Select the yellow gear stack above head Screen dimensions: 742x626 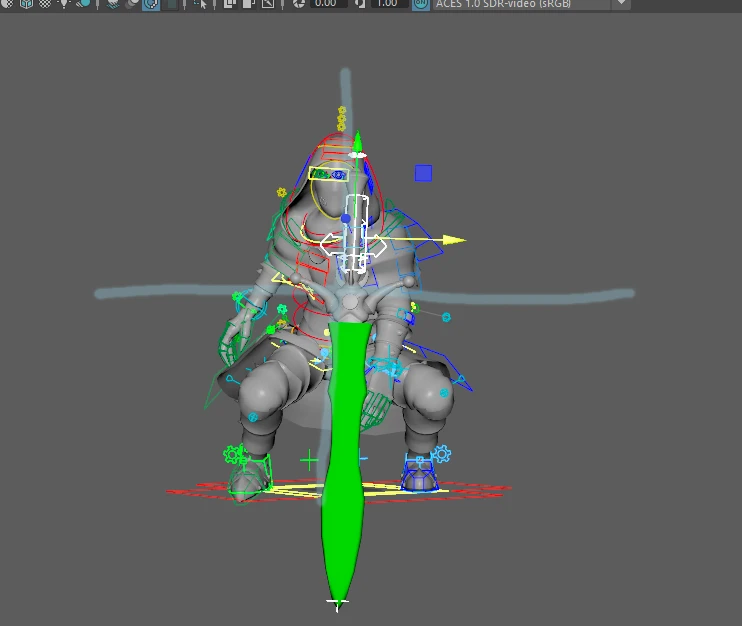click(341, 119)
